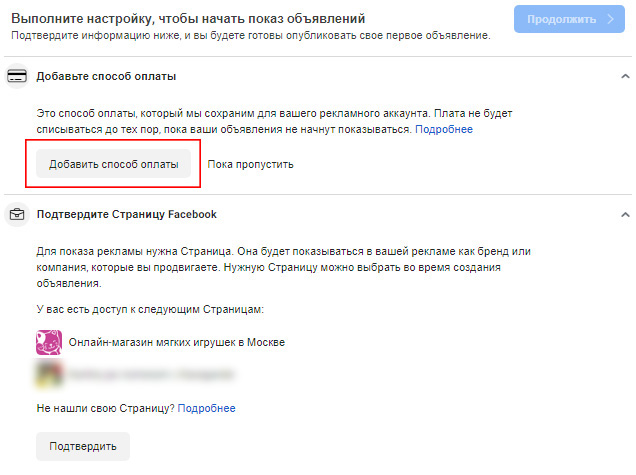Choose Пока пропустить to skip payment

click(x=250, y=164)
